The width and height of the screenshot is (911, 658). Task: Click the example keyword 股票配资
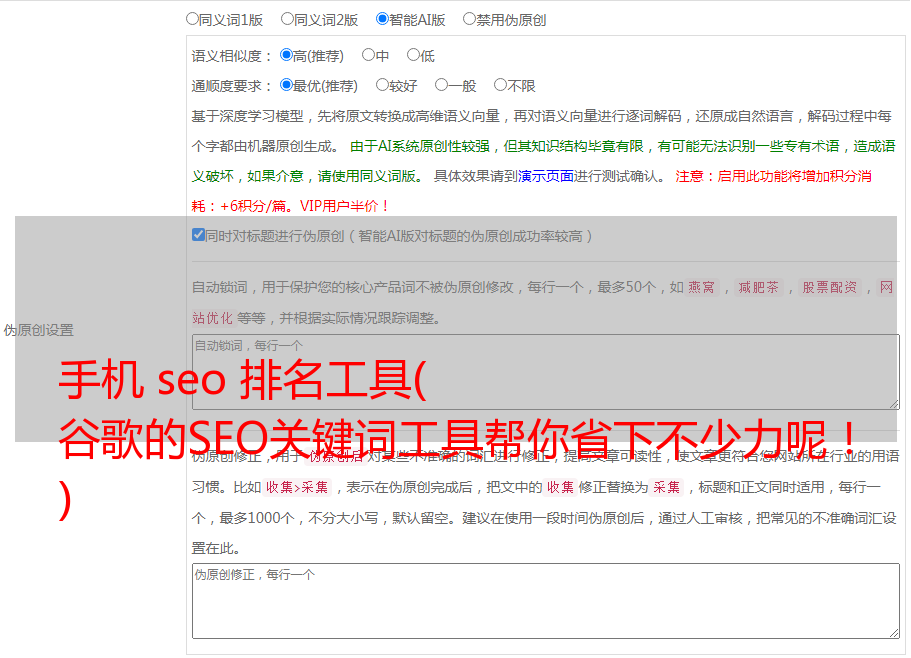pyautogui.click(x=830, y=287)
